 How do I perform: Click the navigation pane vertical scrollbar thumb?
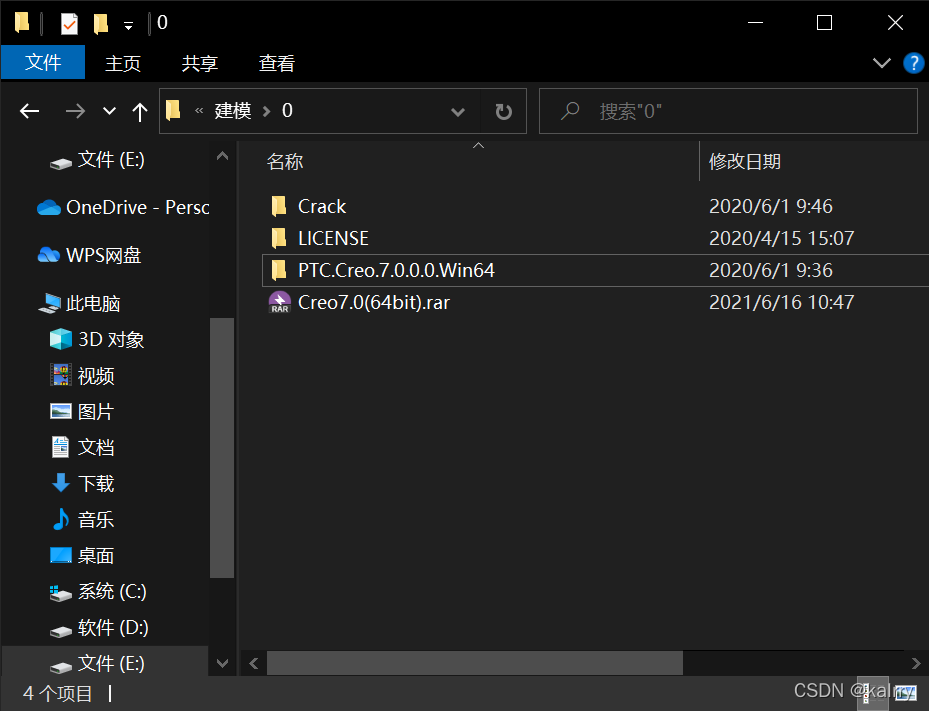(x=222, y=447)
